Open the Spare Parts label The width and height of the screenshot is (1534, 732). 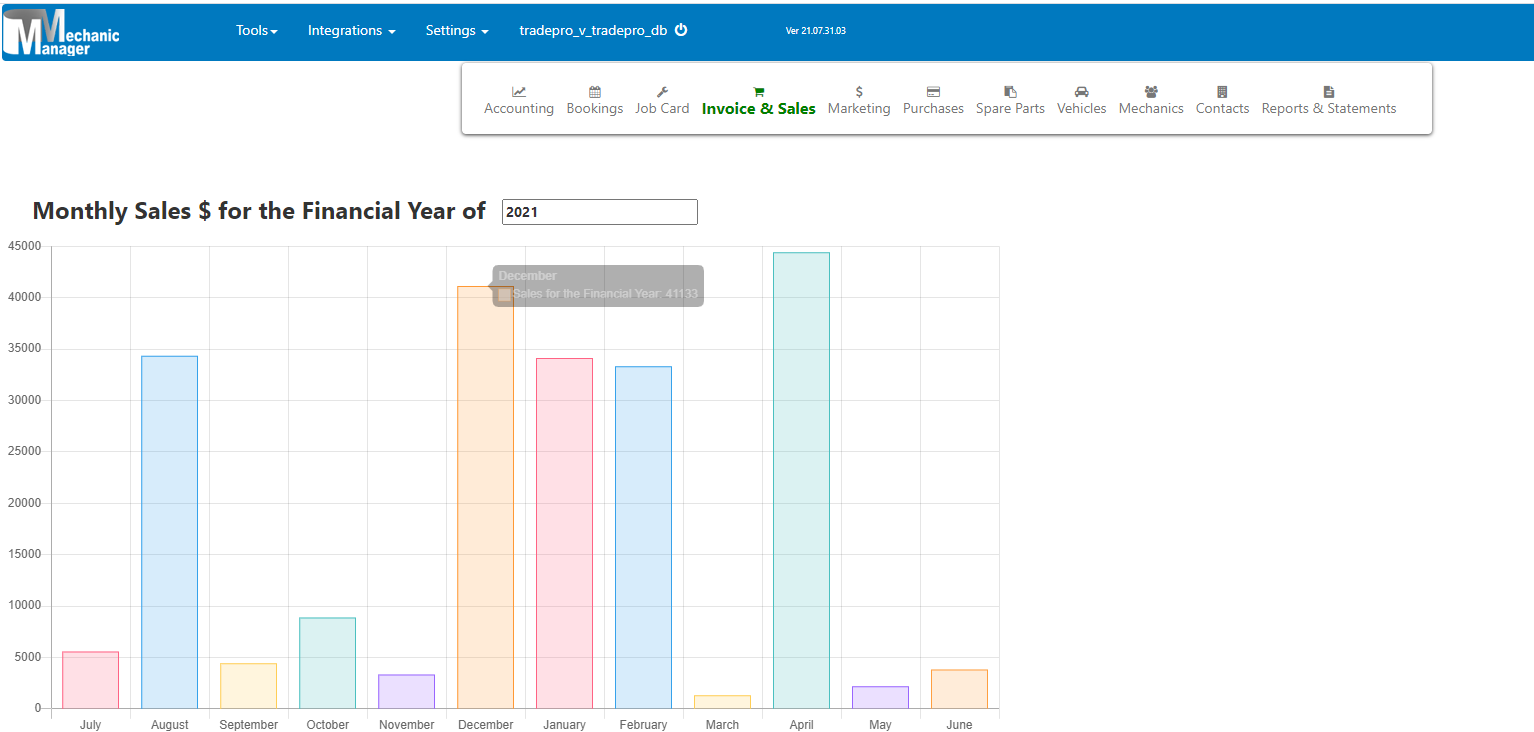1010,108
